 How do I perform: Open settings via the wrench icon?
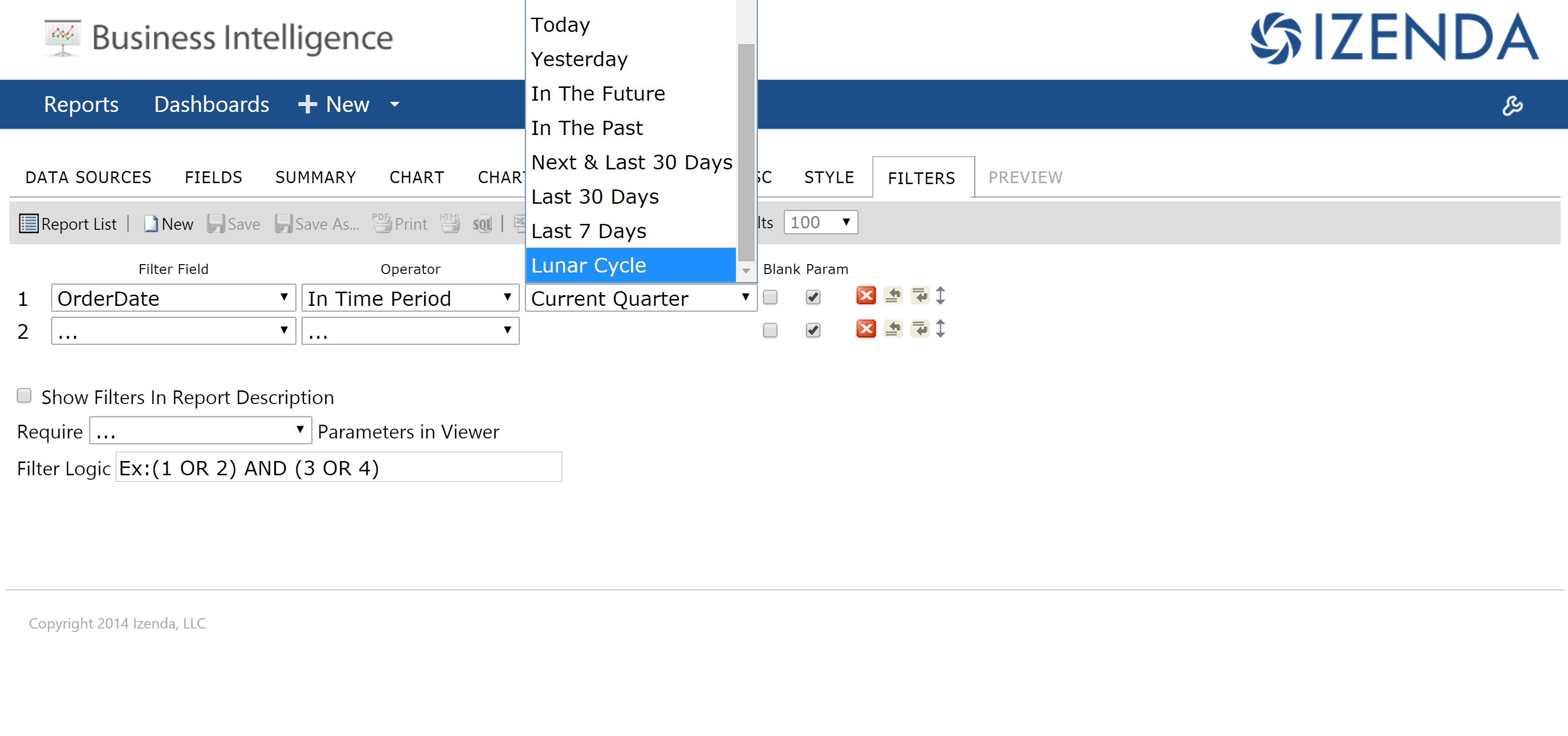[1513, 105]
